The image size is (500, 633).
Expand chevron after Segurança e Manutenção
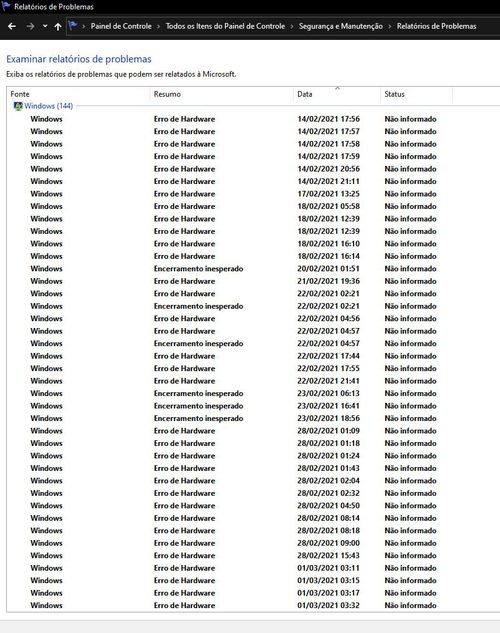(390, 26)
